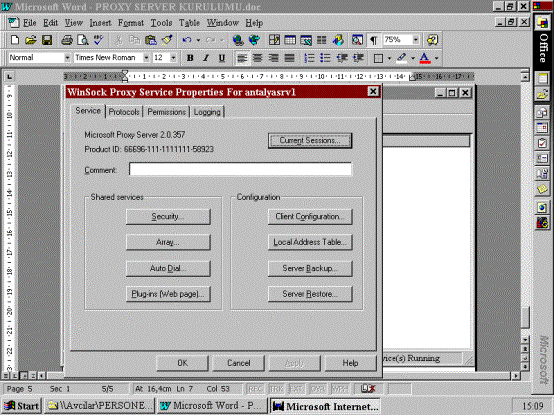
Task: Click the calendar icon in the Office bar
Action: tap(542, 128)
